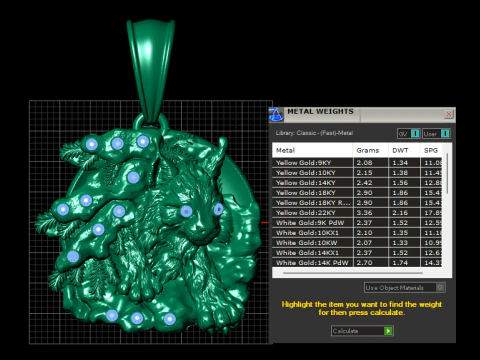Select the White Gold:14K PdW row

(357, 263)
